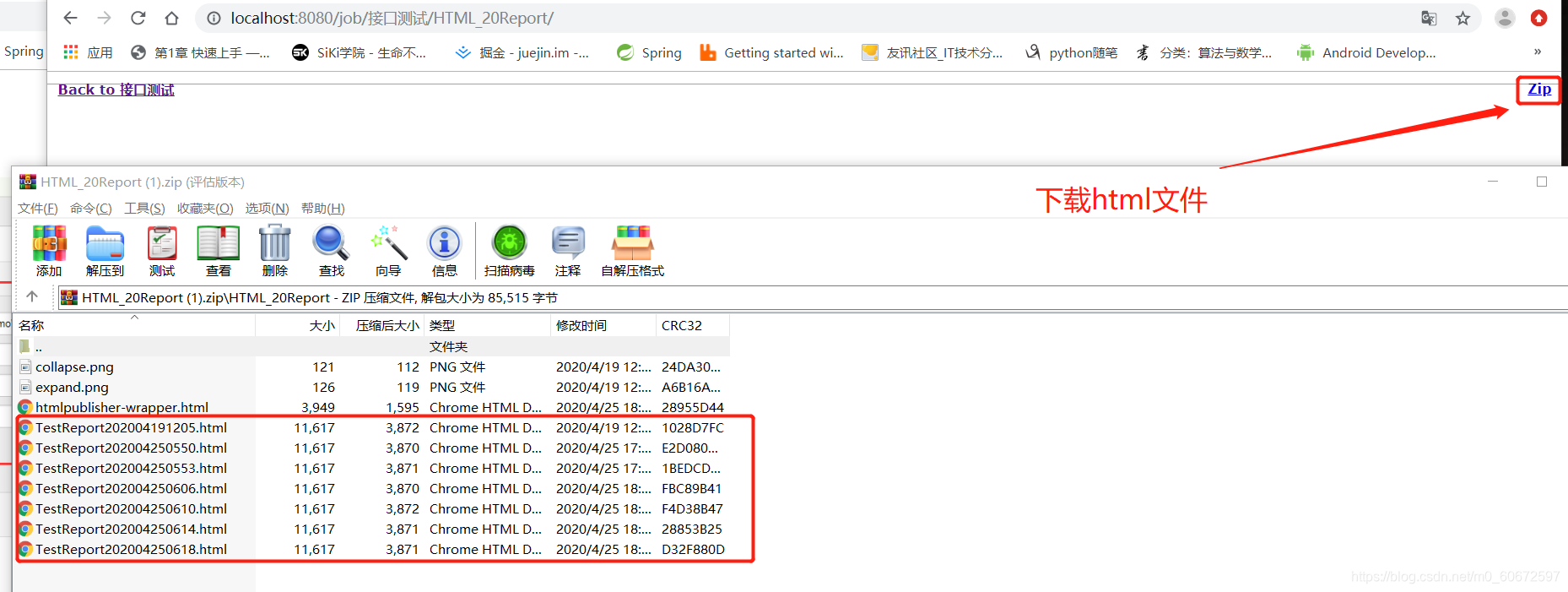Viewport: 1568px width, 592px height.
Task: Sort by the 修改时间 column header
Action: point(603,325)
